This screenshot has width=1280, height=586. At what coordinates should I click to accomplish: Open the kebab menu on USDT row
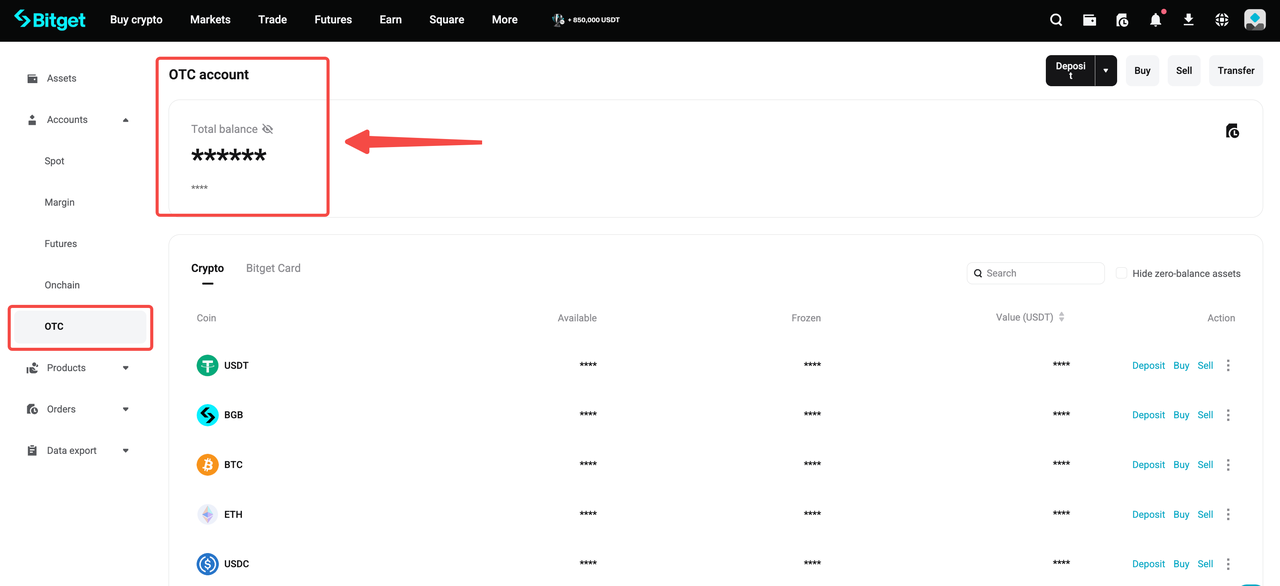1228,365
